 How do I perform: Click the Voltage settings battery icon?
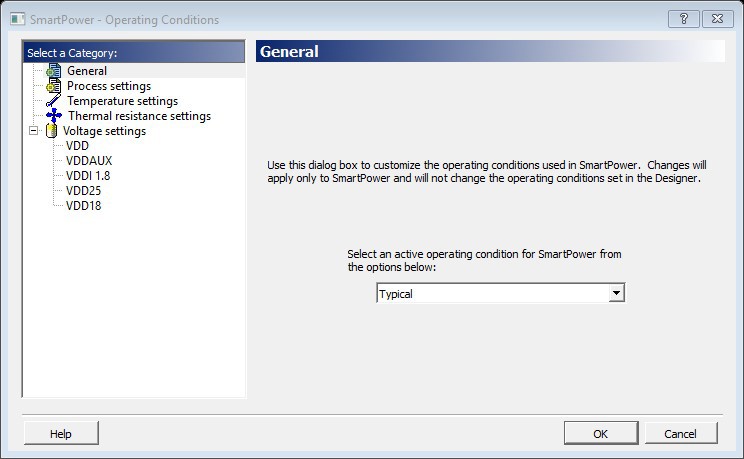[x=51, y=131]
